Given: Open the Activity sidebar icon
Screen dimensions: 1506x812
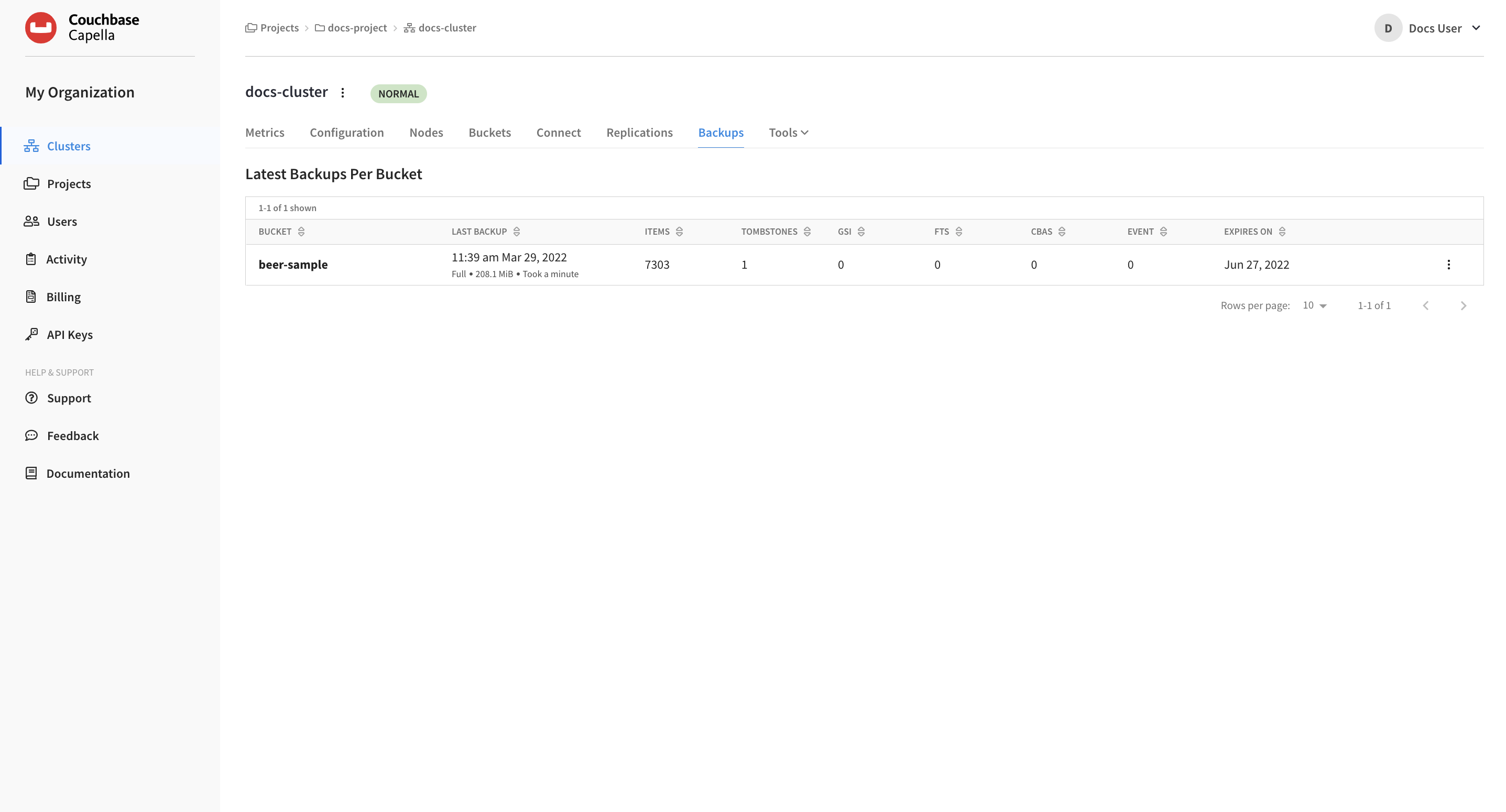Looking at the screenshot, I should tap(31, 258).
